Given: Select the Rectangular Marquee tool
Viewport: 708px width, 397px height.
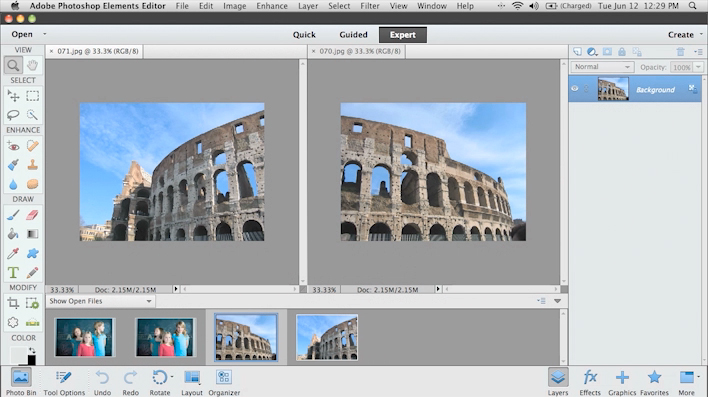Looking at the screenshot, I should click(x=32, y=96).
